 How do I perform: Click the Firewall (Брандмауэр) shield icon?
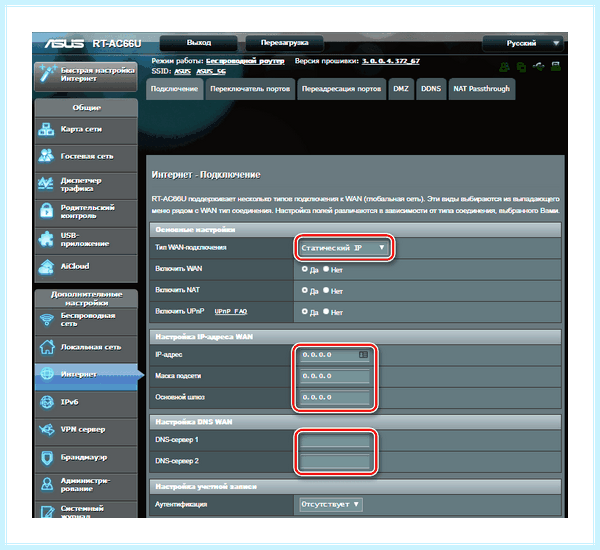[x=47, y=457]
